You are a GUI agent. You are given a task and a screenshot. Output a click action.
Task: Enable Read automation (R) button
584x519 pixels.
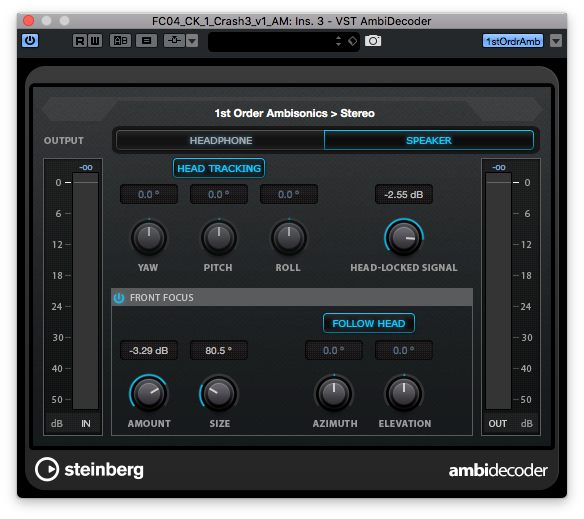(x=80, y=41)
